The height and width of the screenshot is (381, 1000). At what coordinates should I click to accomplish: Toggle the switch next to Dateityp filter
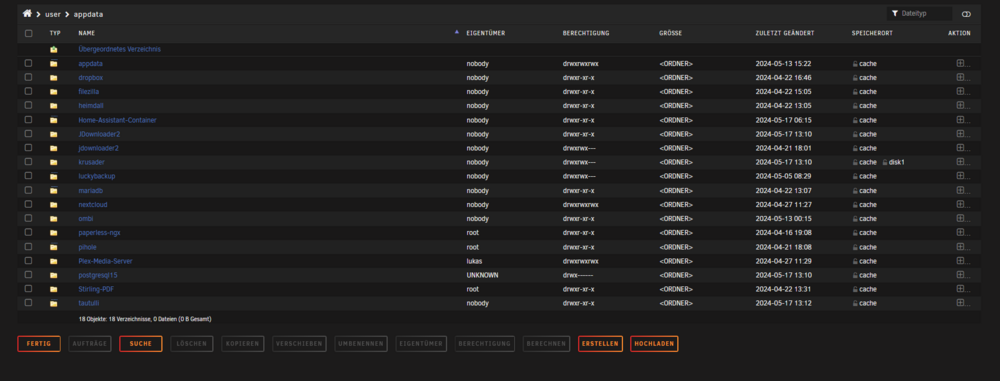tap(966, 13)
